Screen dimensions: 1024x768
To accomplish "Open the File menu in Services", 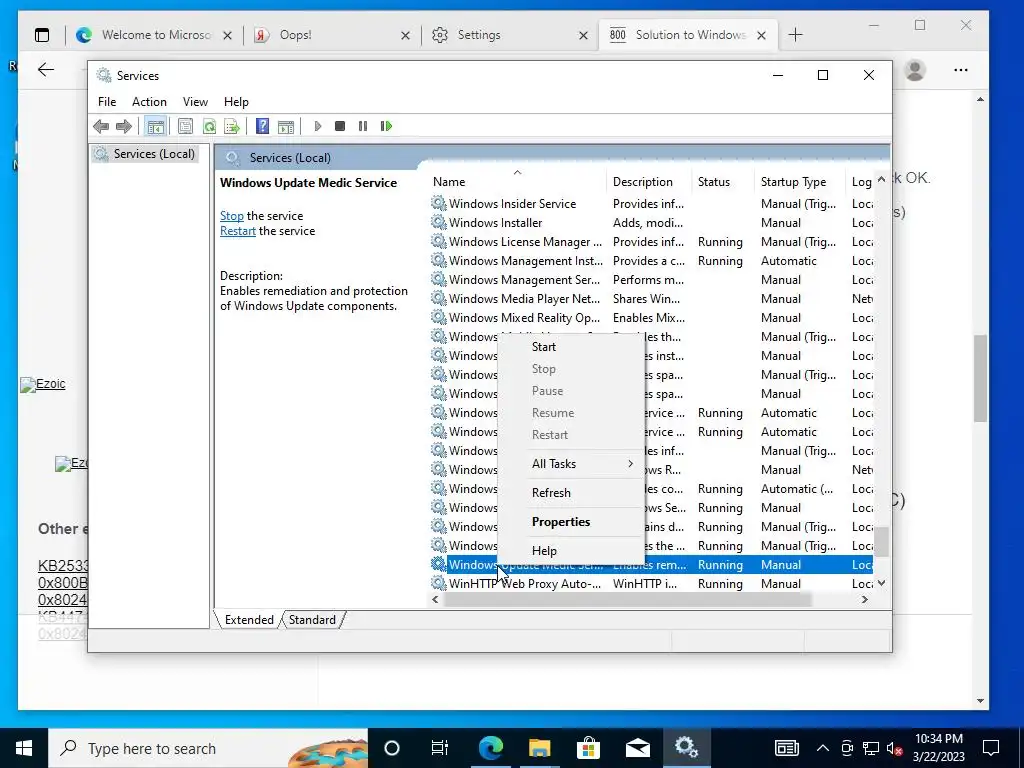I will 107,102.
